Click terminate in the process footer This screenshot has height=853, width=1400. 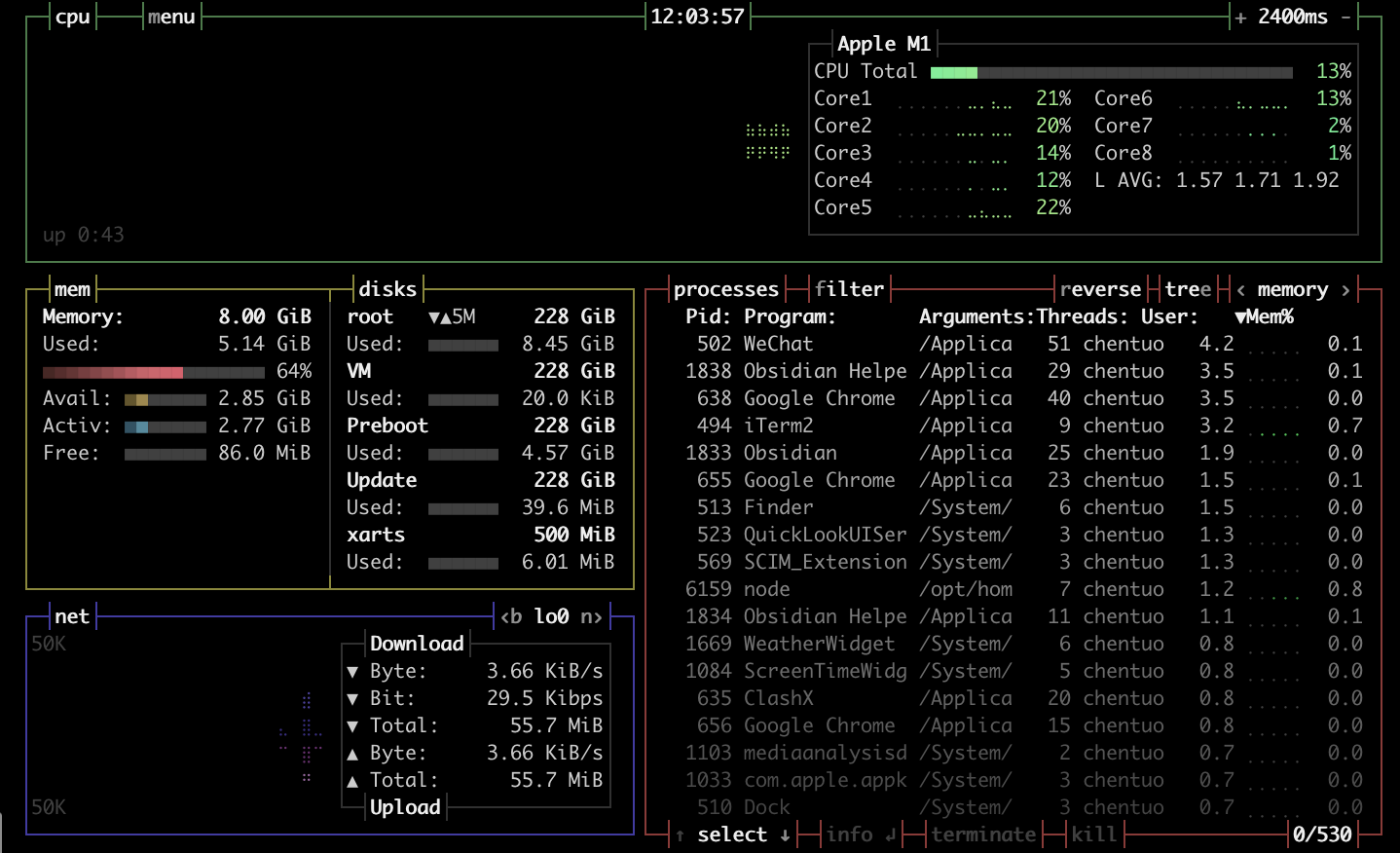[983, 834]
